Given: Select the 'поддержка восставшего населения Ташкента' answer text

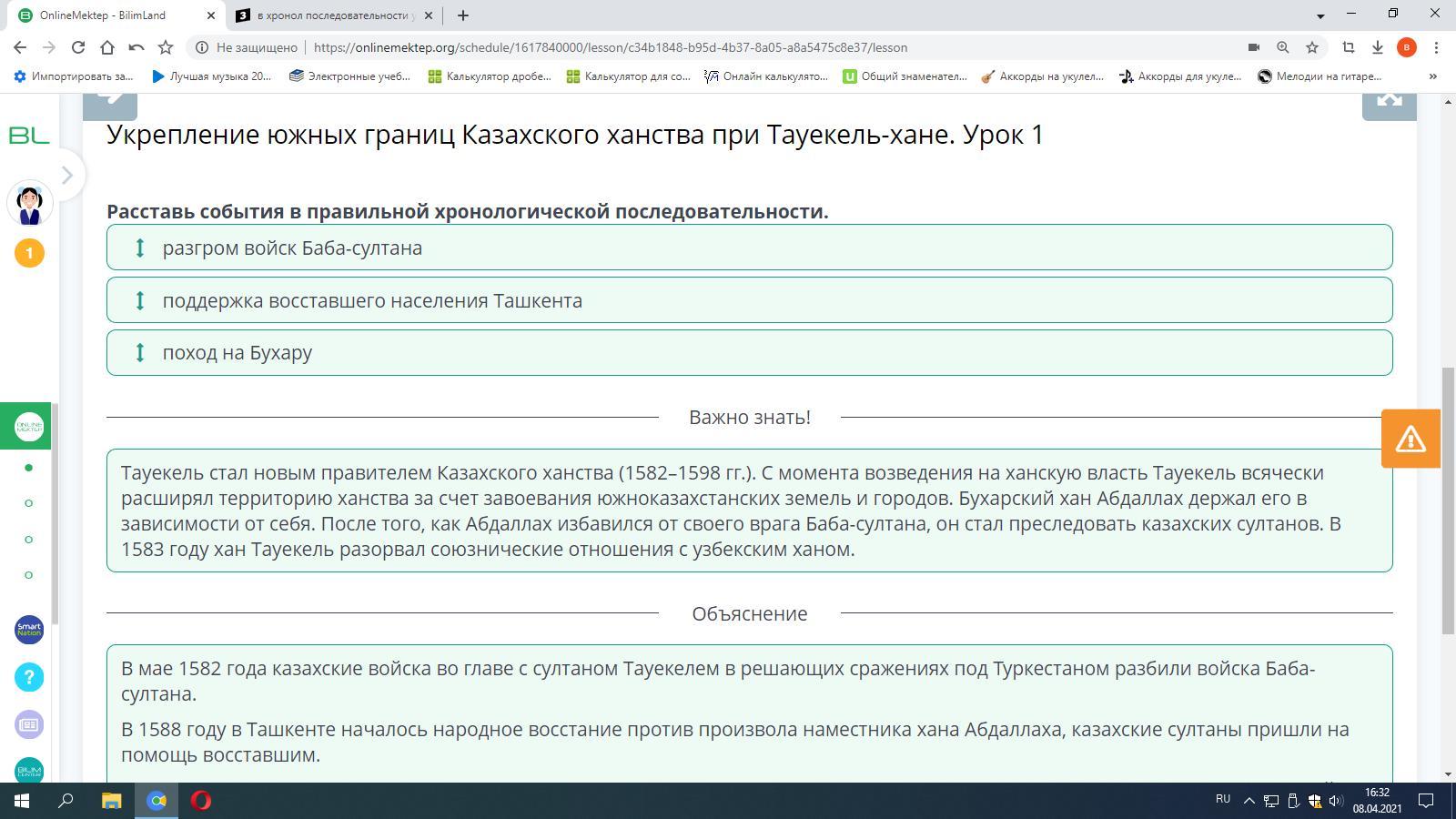Looking at the screenshot, I should coord(372,300).
